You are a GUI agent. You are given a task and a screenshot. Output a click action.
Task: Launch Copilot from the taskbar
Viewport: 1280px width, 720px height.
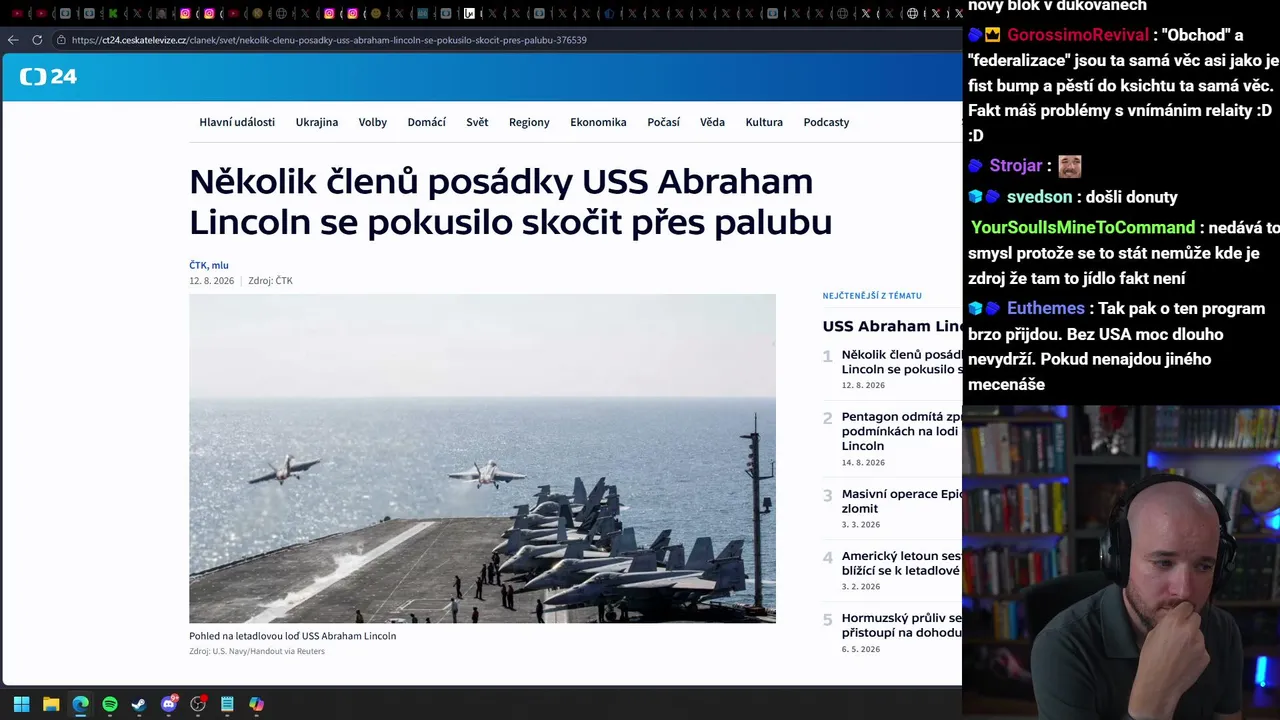coord(257,704)
